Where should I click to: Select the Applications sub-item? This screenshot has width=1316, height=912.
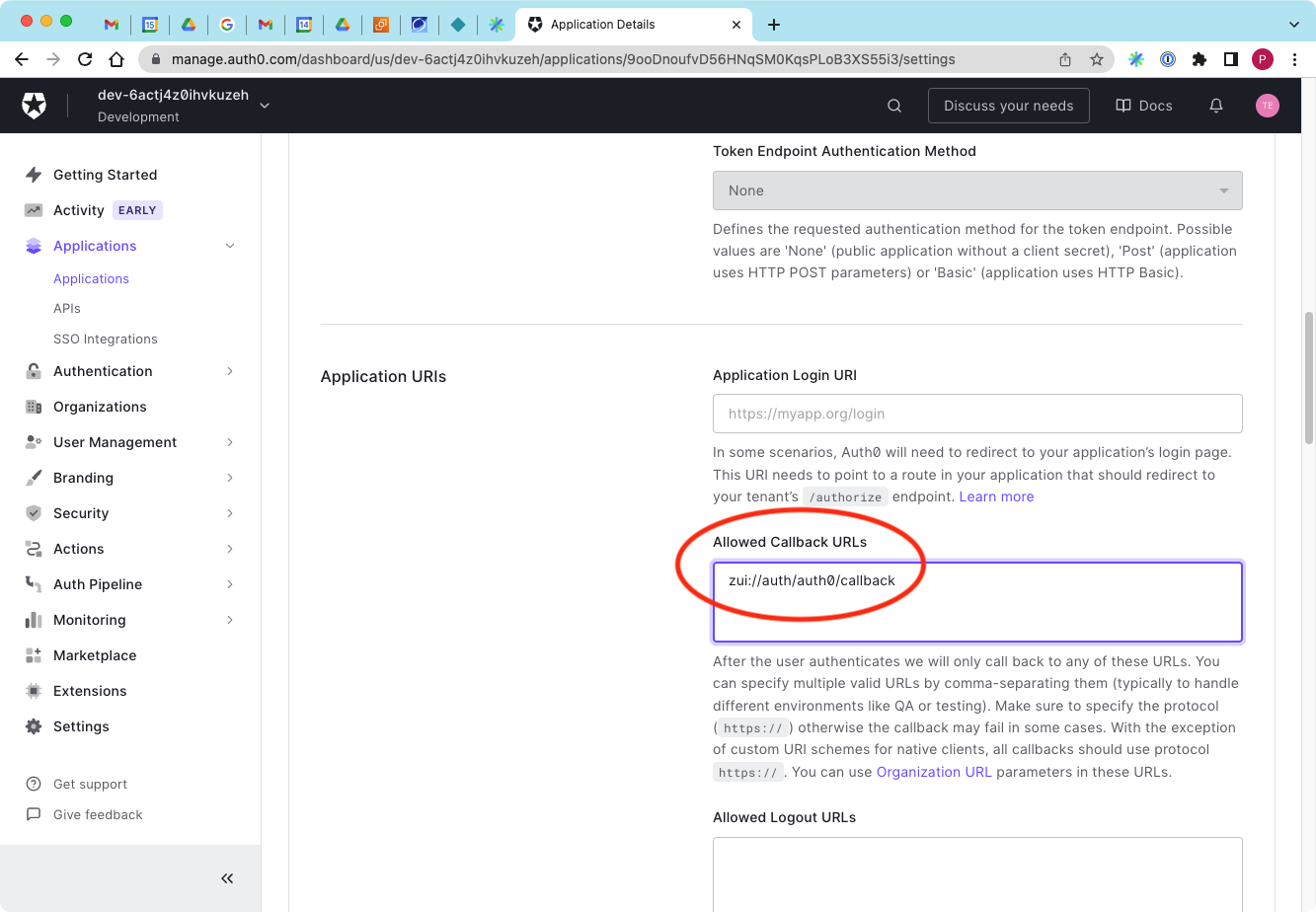(x=91, y=278)
